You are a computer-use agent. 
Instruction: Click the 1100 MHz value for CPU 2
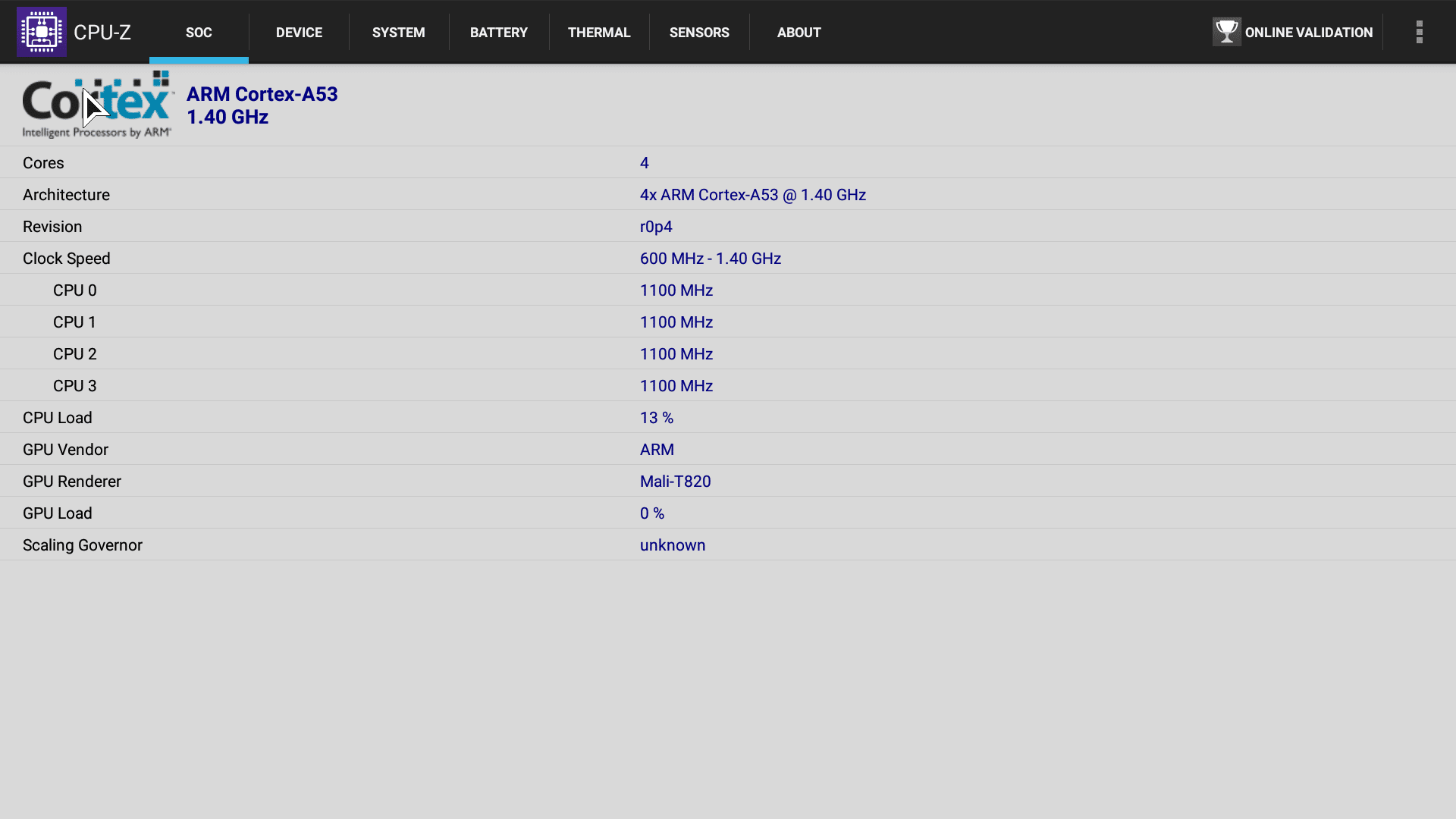[x=676, y=354]
